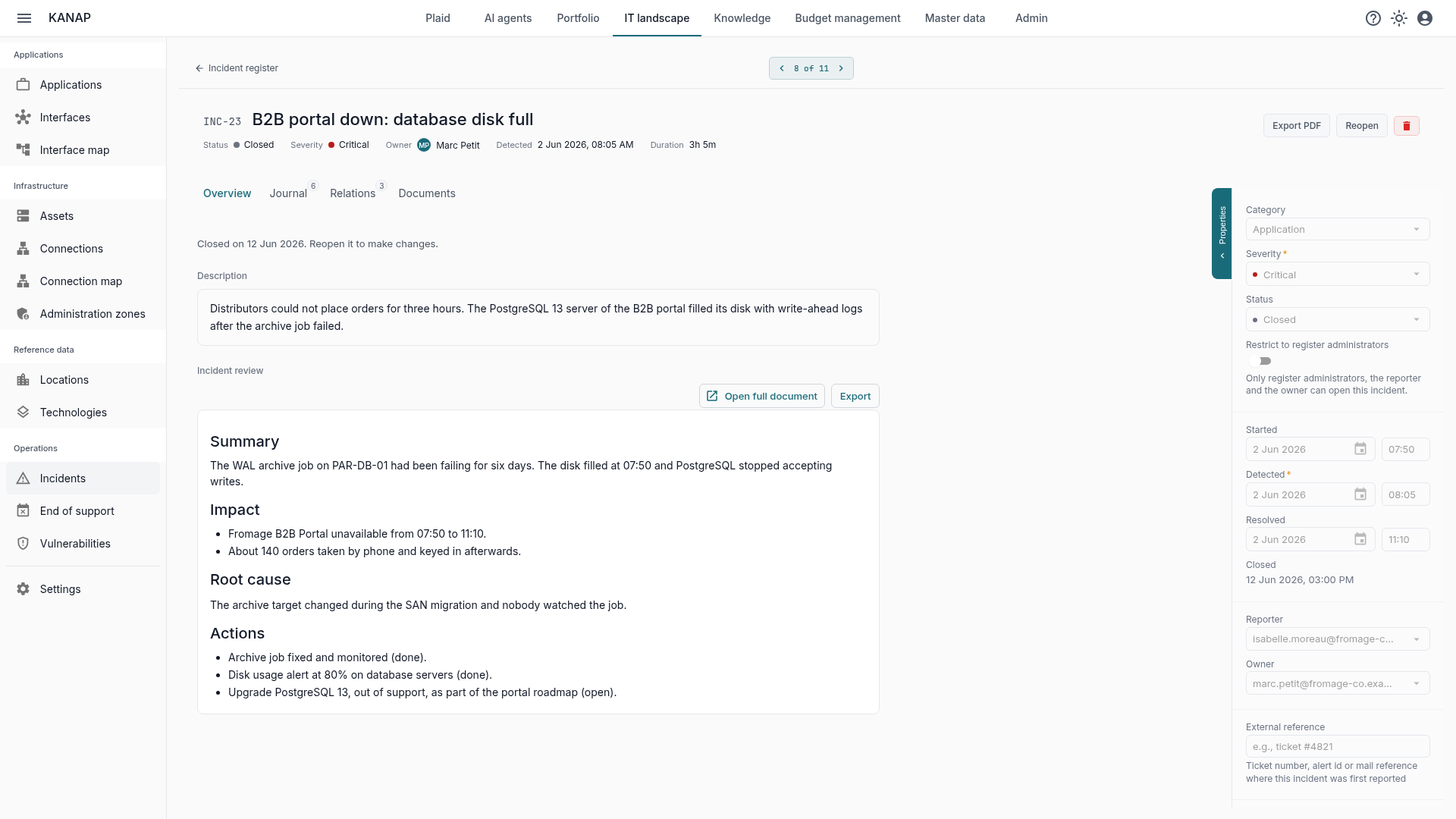Open the user account avatar menu

coord(1425,18)
